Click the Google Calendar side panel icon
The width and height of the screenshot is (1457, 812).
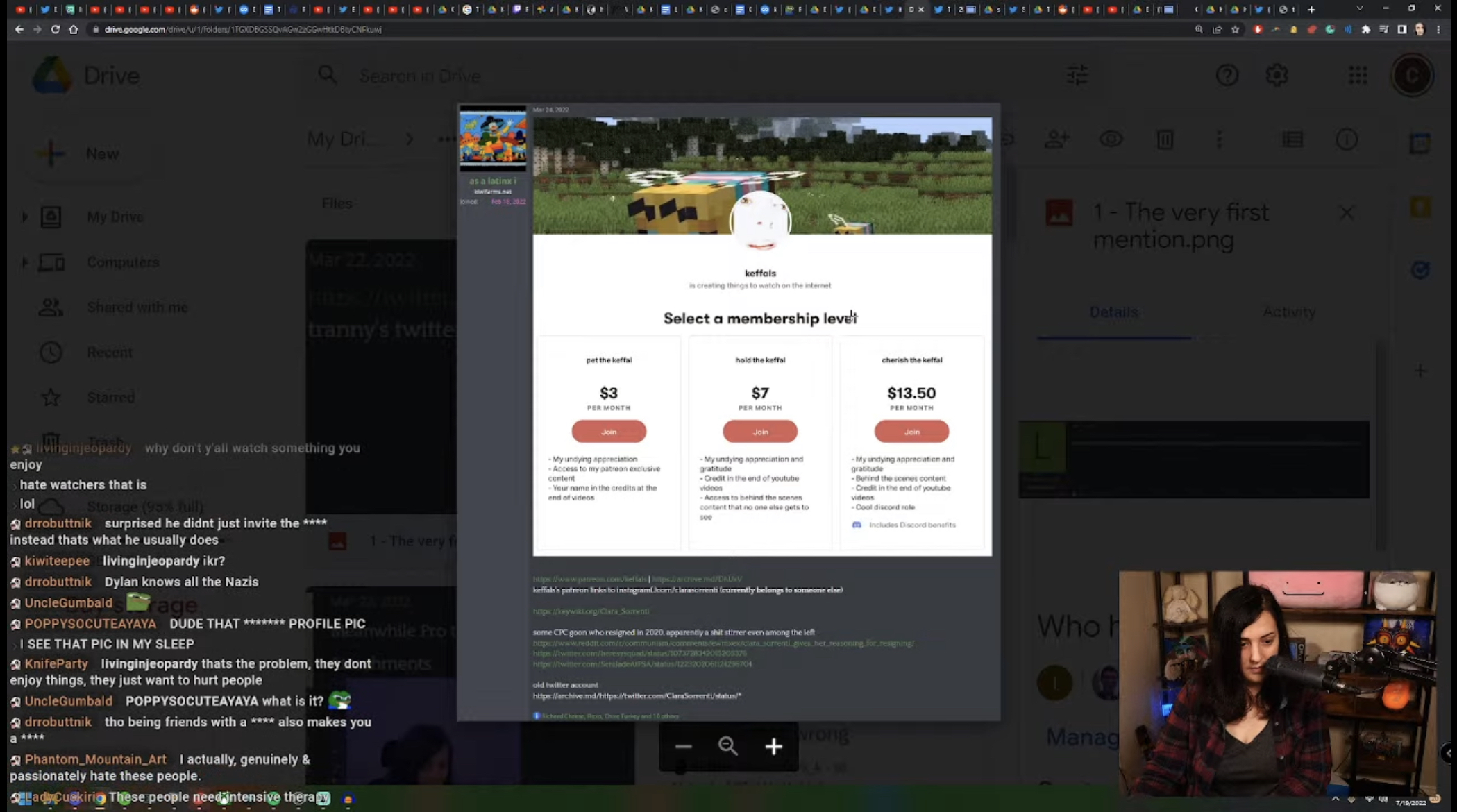point(1420,144)
